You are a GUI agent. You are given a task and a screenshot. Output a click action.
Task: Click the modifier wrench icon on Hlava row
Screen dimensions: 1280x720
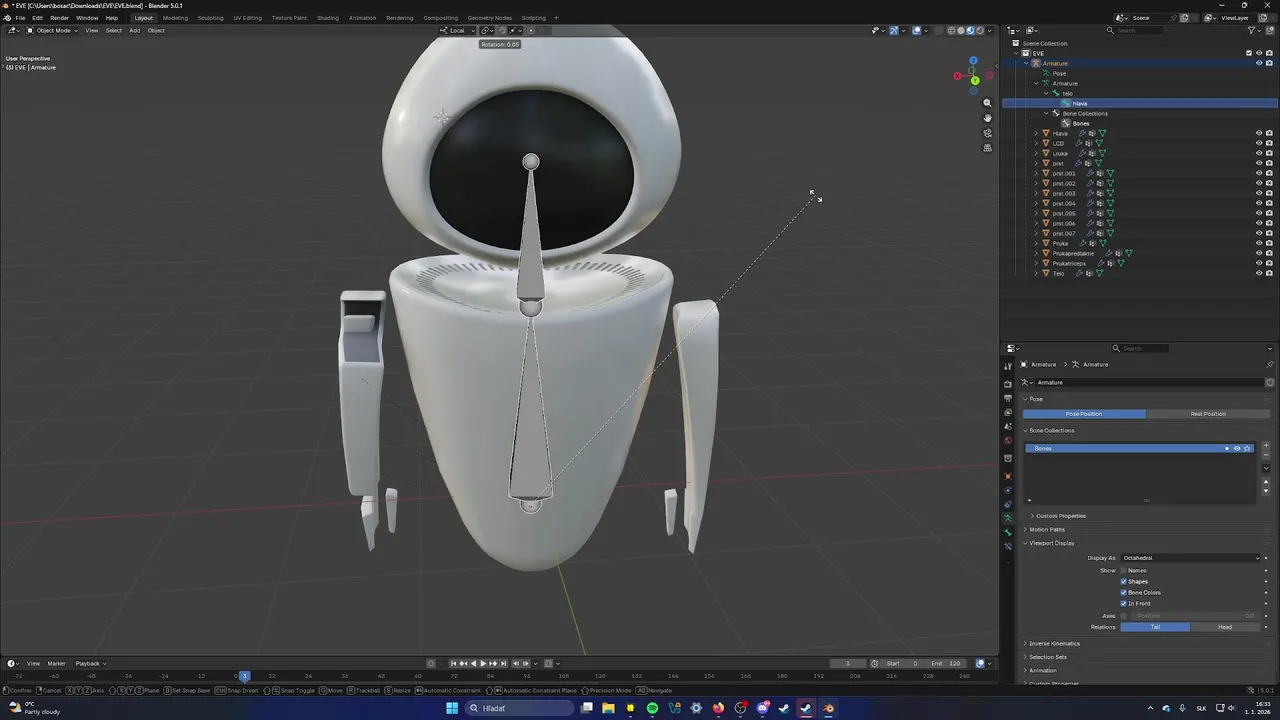[x=1082, y=133]
